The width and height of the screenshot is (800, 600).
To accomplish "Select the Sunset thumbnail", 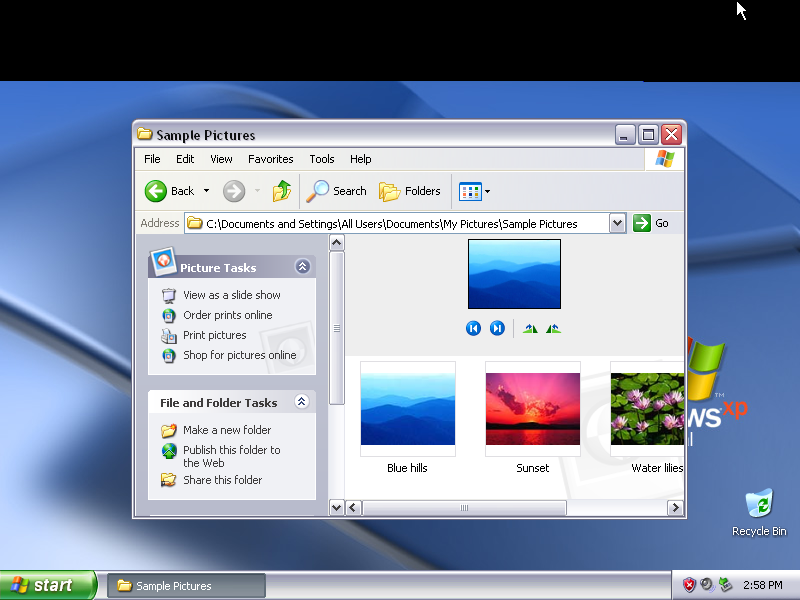I will pos(532,409).
